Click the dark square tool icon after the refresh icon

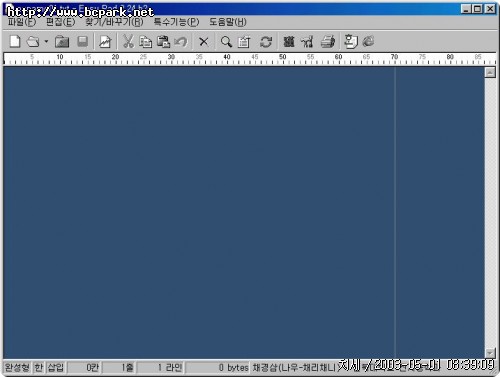pos(289,42)
